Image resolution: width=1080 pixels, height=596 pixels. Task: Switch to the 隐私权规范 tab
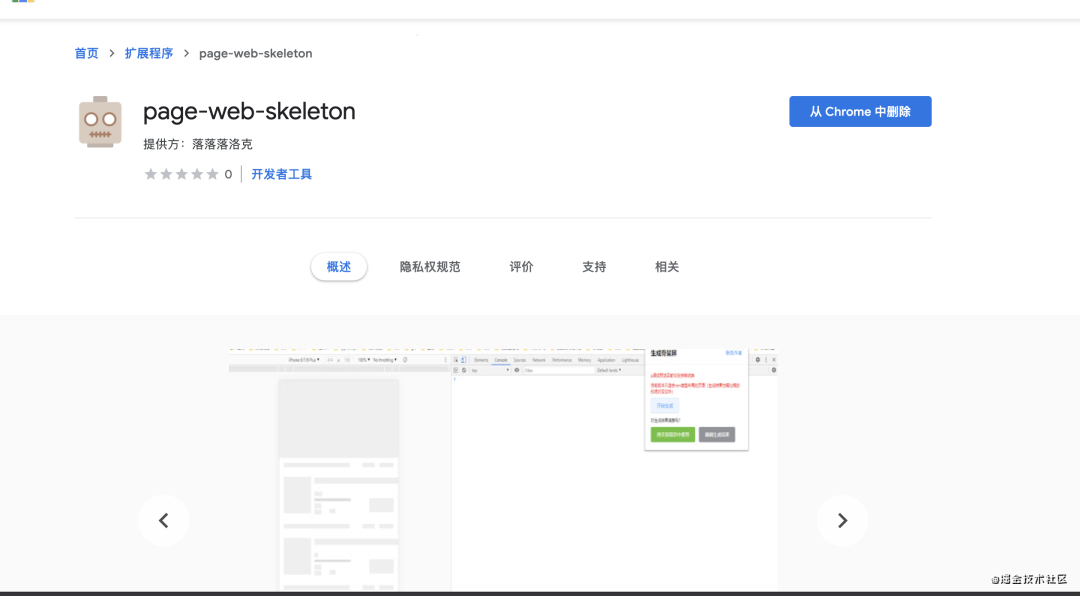tap(430, 267)
